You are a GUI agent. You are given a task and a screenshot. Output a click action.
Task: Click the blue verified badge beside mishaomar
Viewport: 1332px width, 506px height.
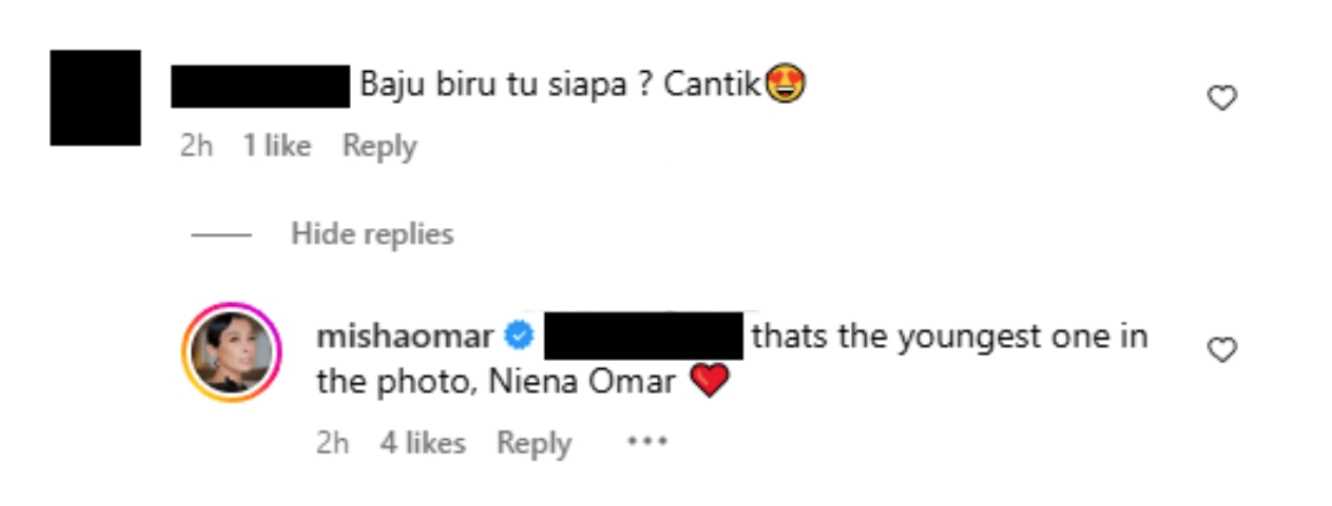(x=518, y=337)
